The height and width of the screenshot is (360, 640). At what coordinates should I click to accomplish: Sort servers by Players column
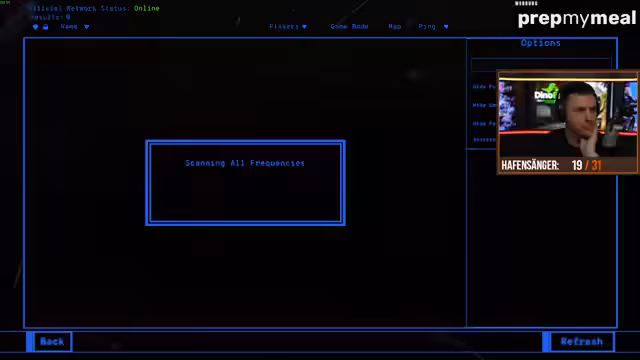pos(284,27)
